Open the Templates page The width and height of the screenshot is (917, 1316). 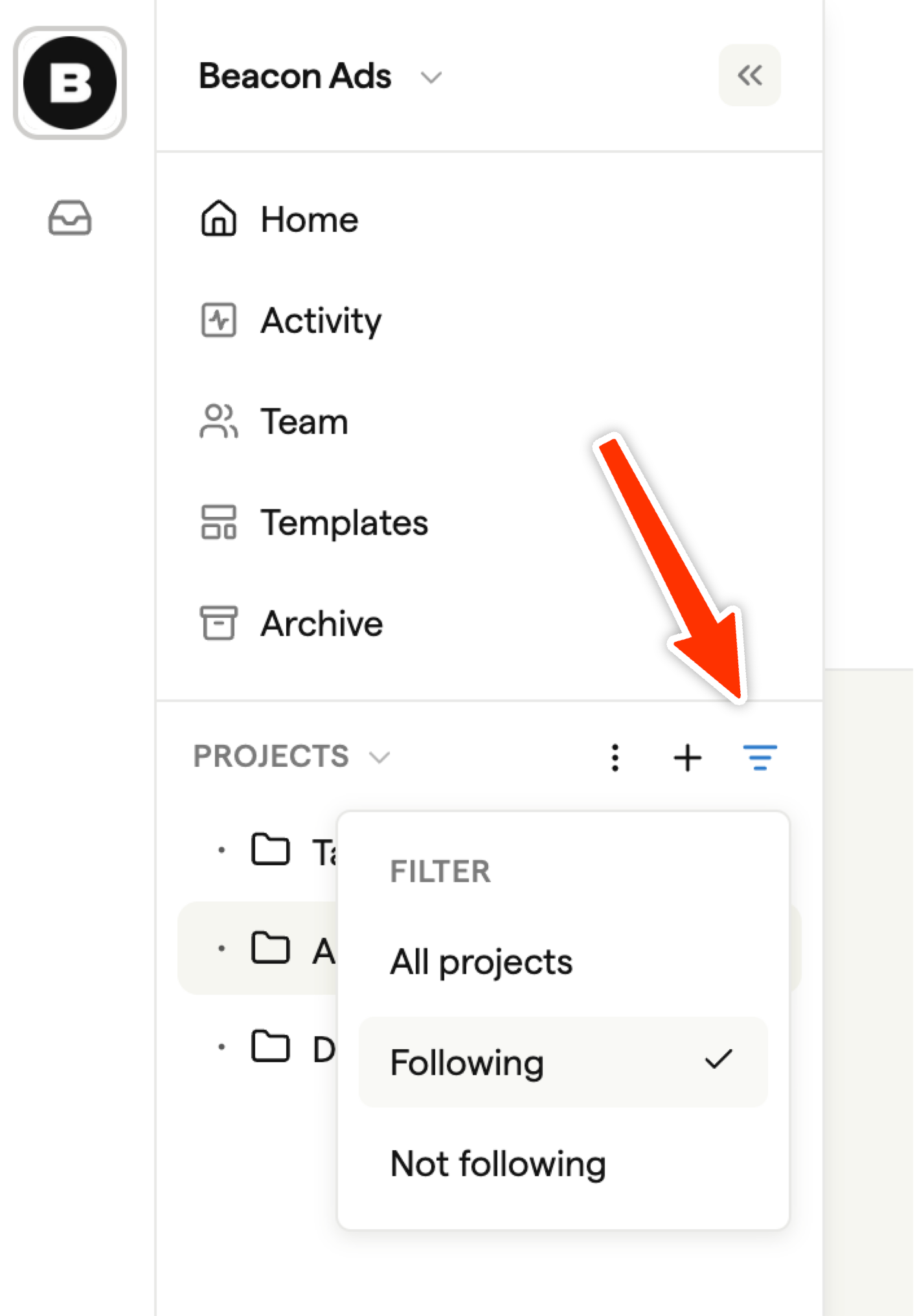(x=344, y=523)
